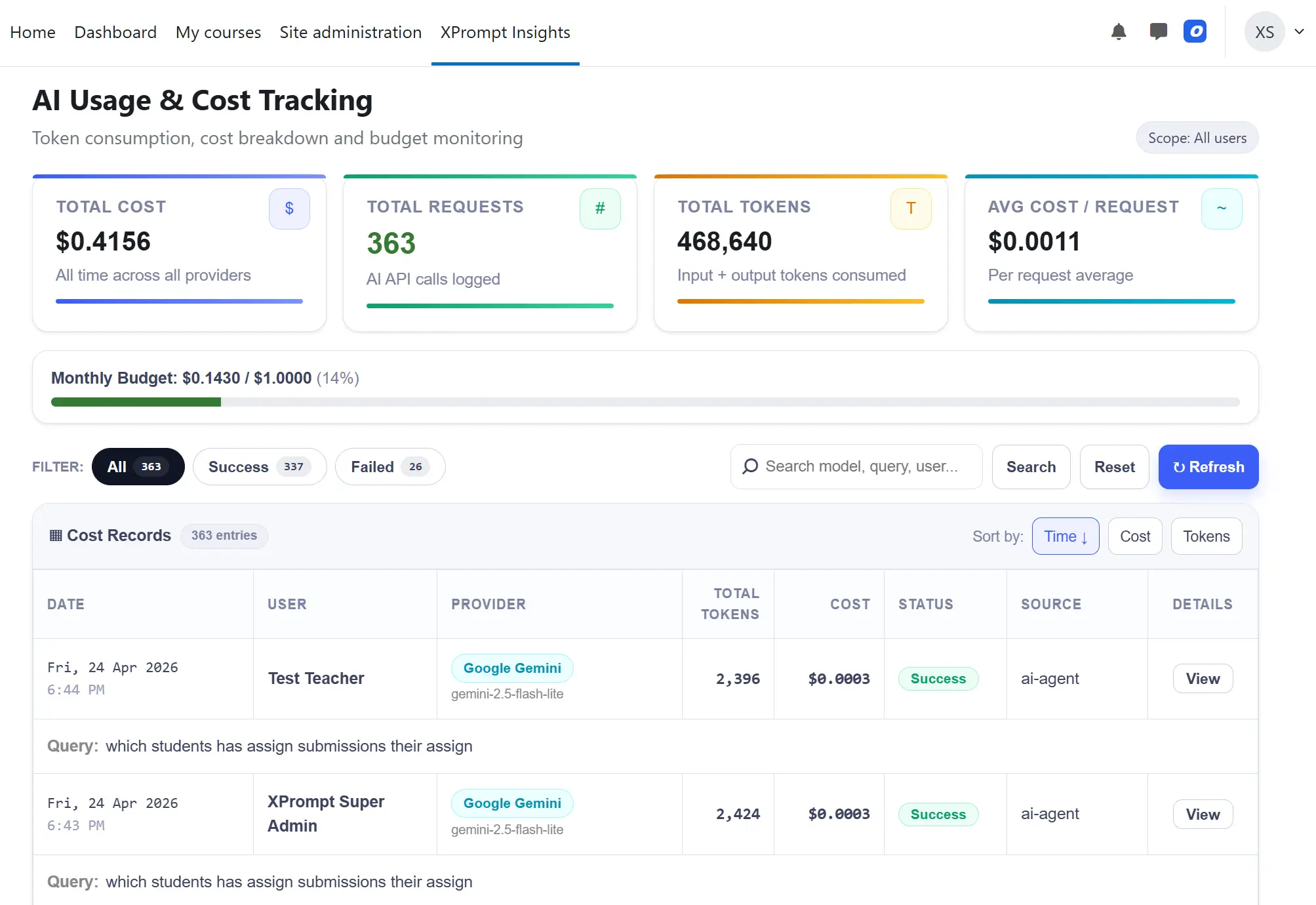
Task: Open My courses in navigation
Action: [x=218, y=32]
